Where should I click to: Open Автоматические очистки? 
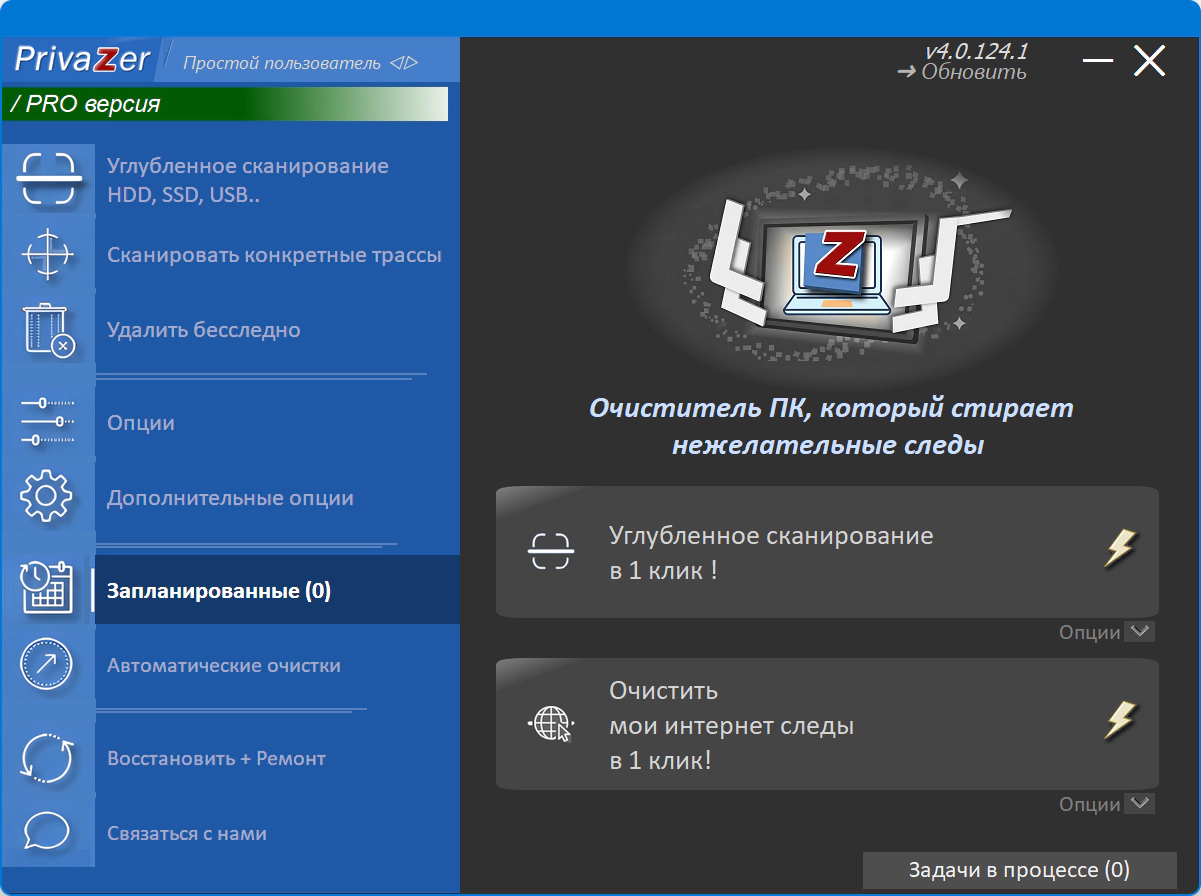click(x=224, y=665)
